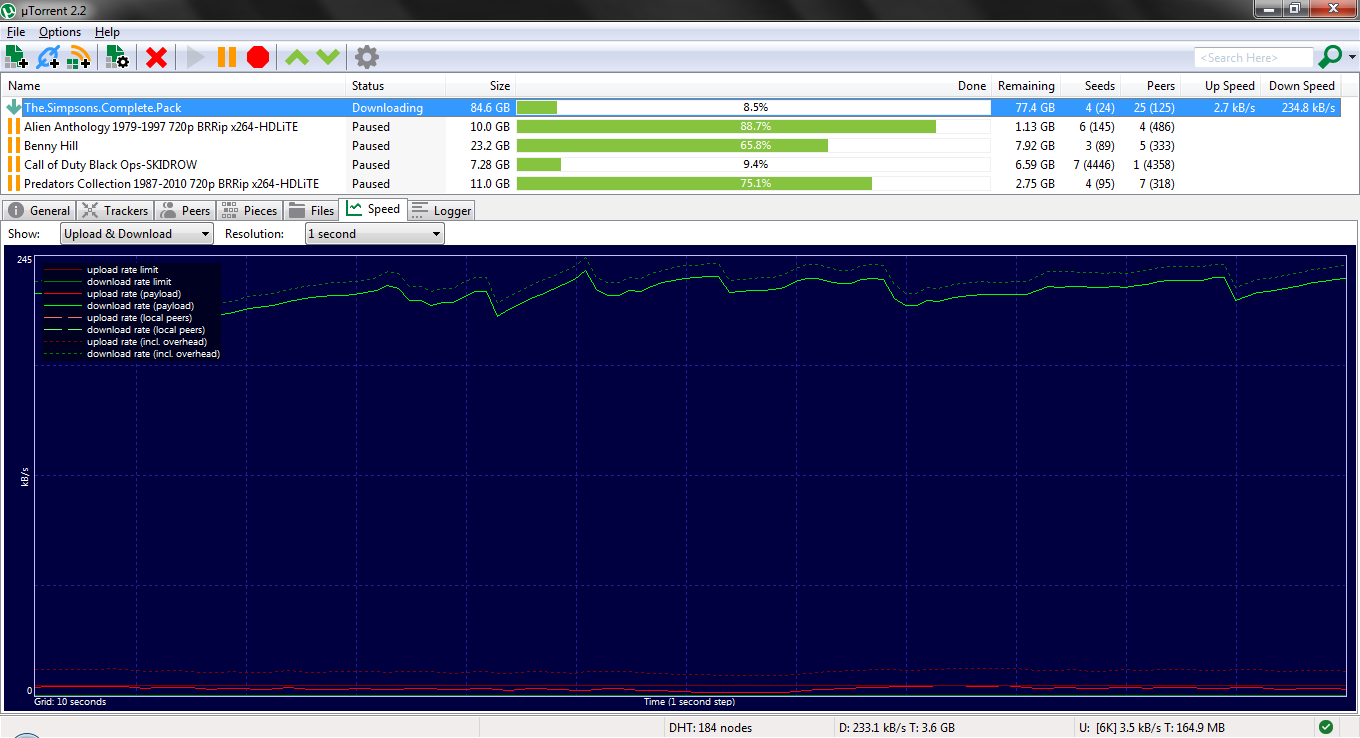Click the 88.7% progress bar for Alien Anthology
The image size is (1360, 738).
[753, 127]
